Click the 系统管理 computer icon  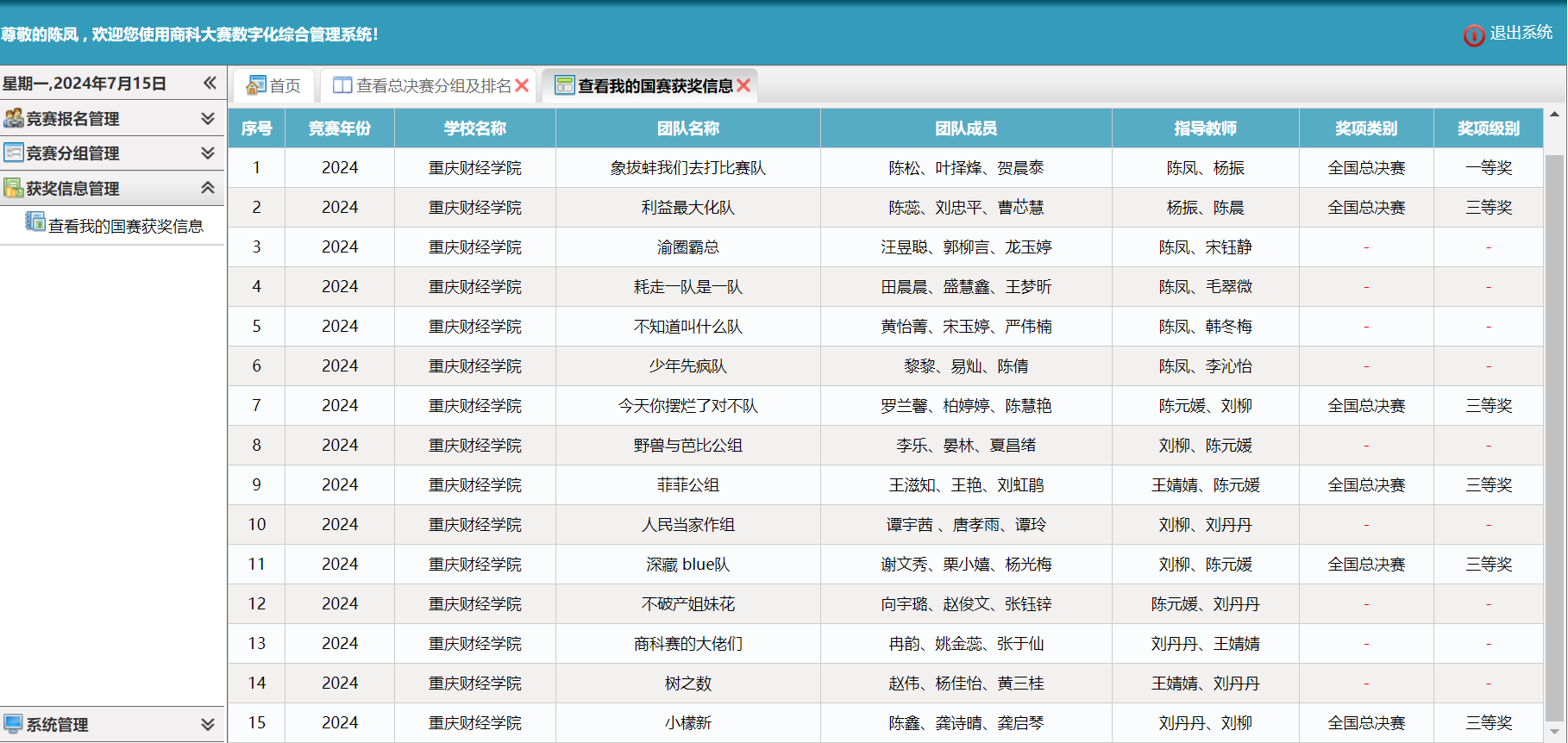14,724
